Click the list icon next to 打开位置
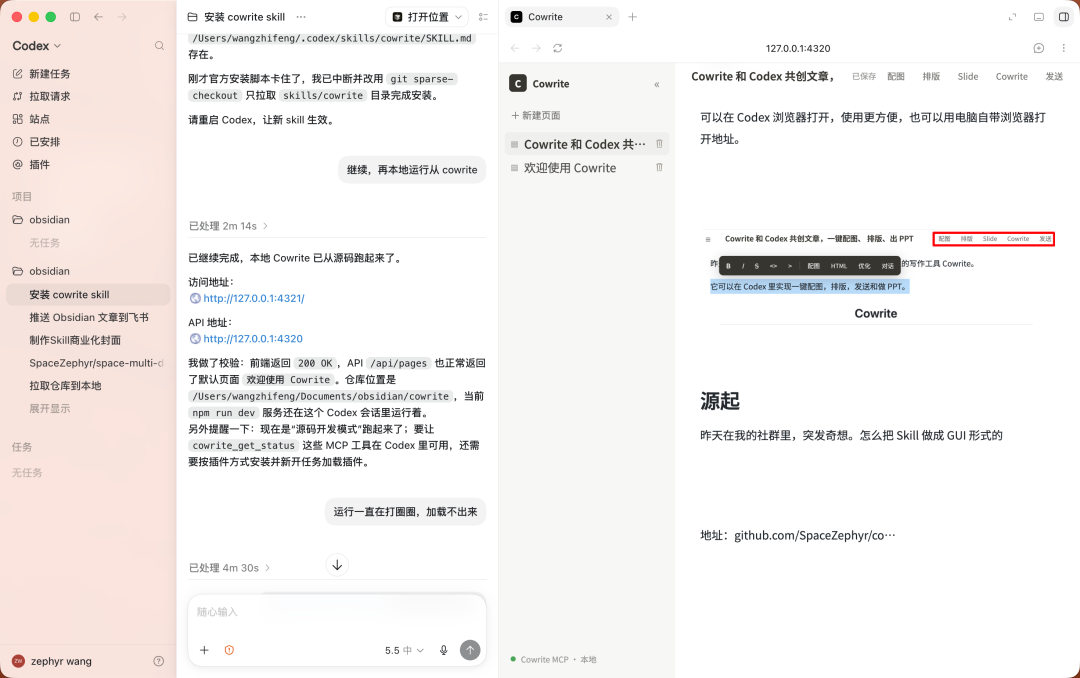 [x=484, y=17]
